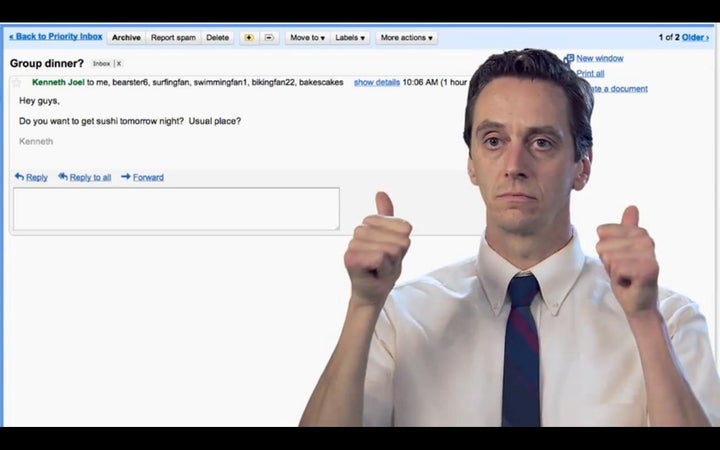
Task: Click sushi tomorrow night message line
Action: tap(130, 121)
